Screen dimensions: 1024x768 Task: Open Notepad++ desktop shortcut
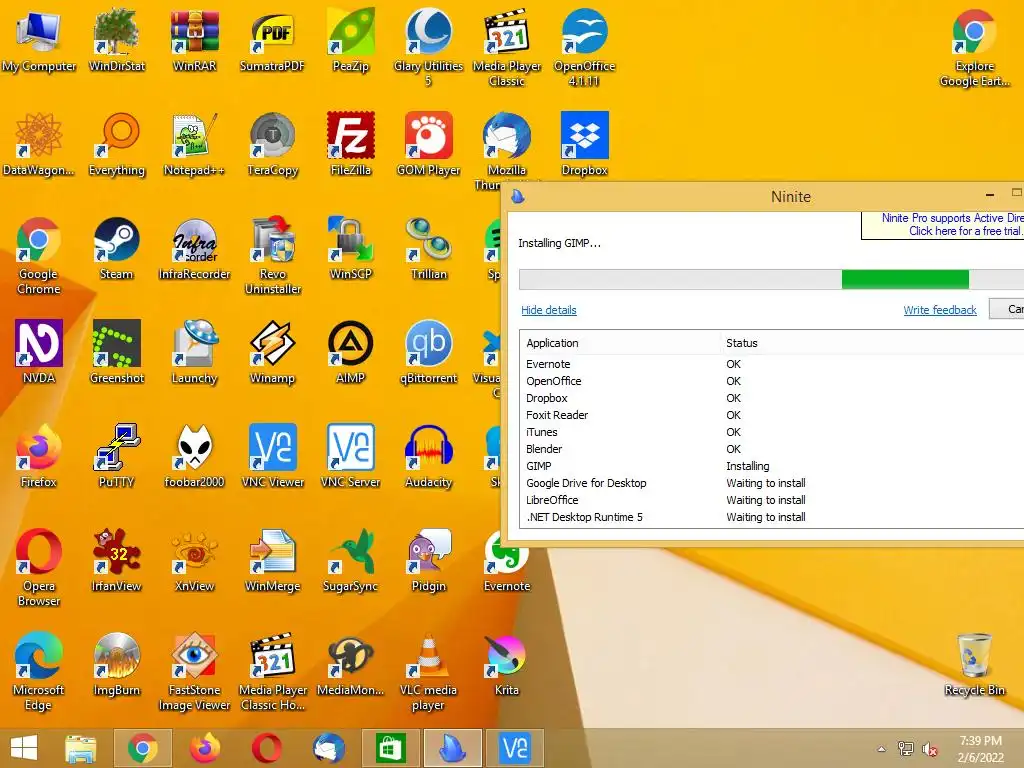click(194, 144)
